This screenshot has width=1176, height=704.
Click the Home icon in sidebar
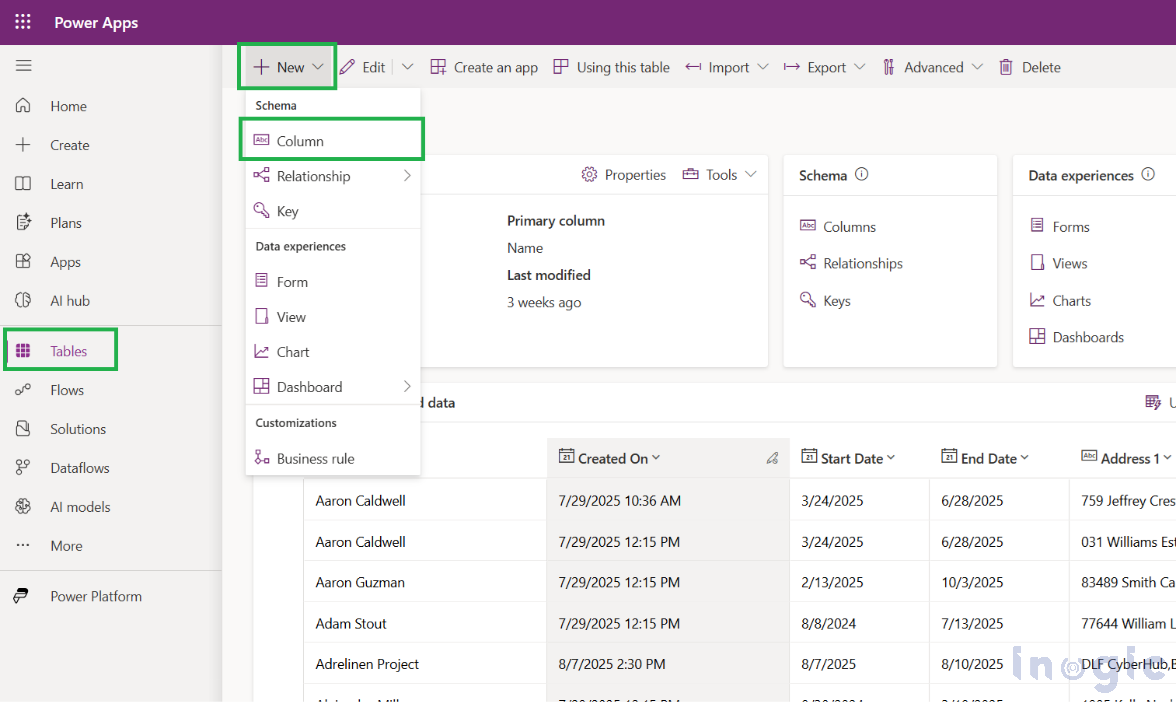click(23, 106)
